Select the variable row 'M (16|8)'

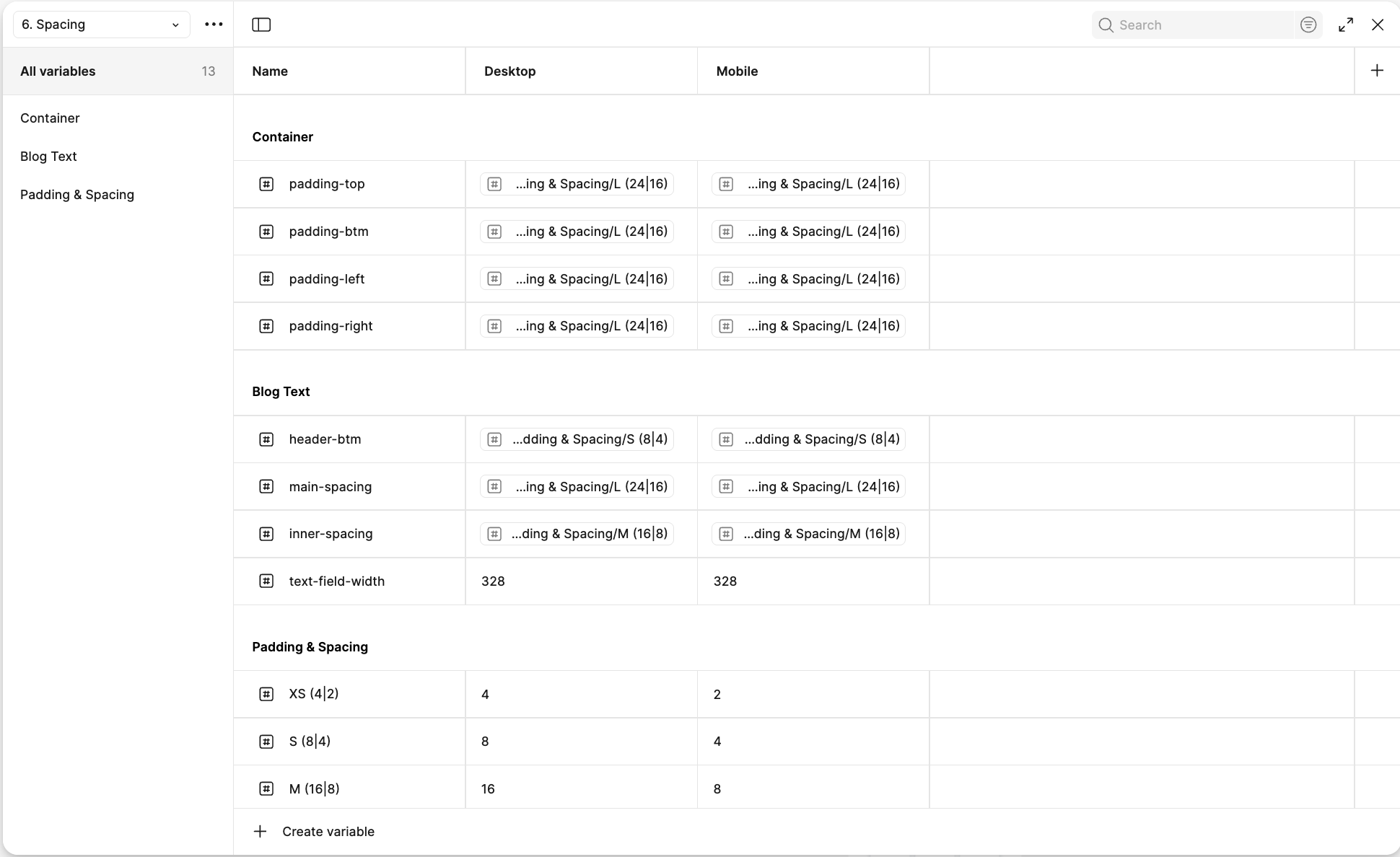tap(314, 788)
